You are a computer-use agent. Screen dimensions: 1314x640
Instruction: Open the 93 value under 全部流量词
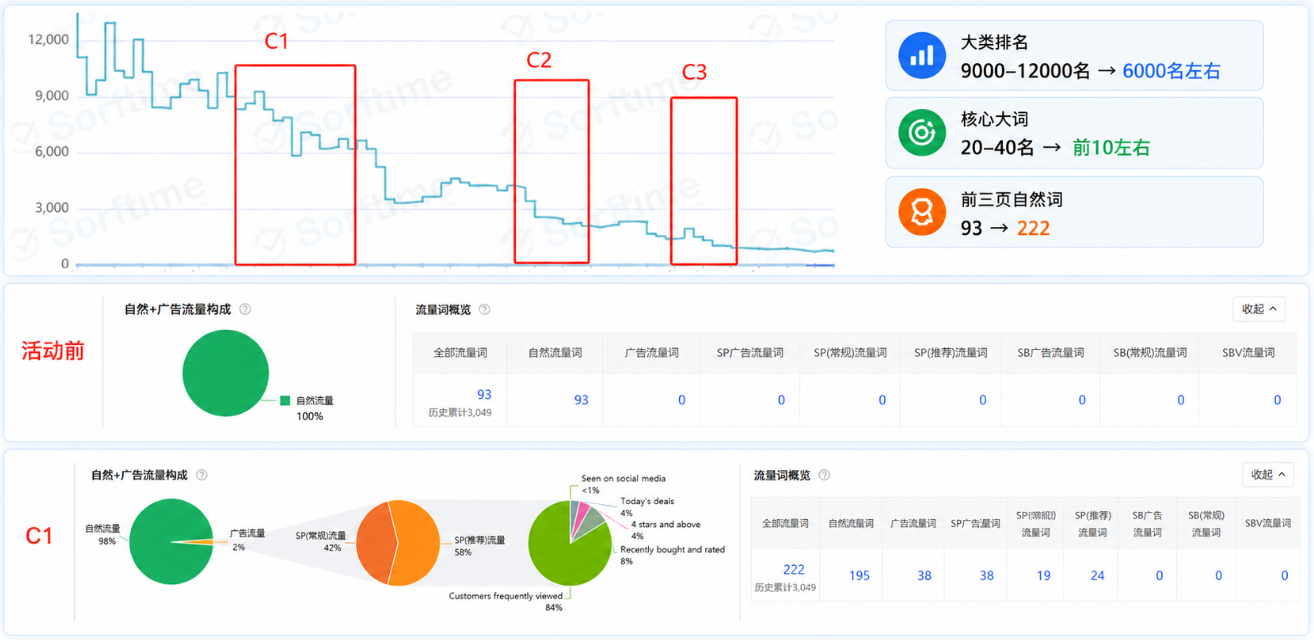coord(484,394)
